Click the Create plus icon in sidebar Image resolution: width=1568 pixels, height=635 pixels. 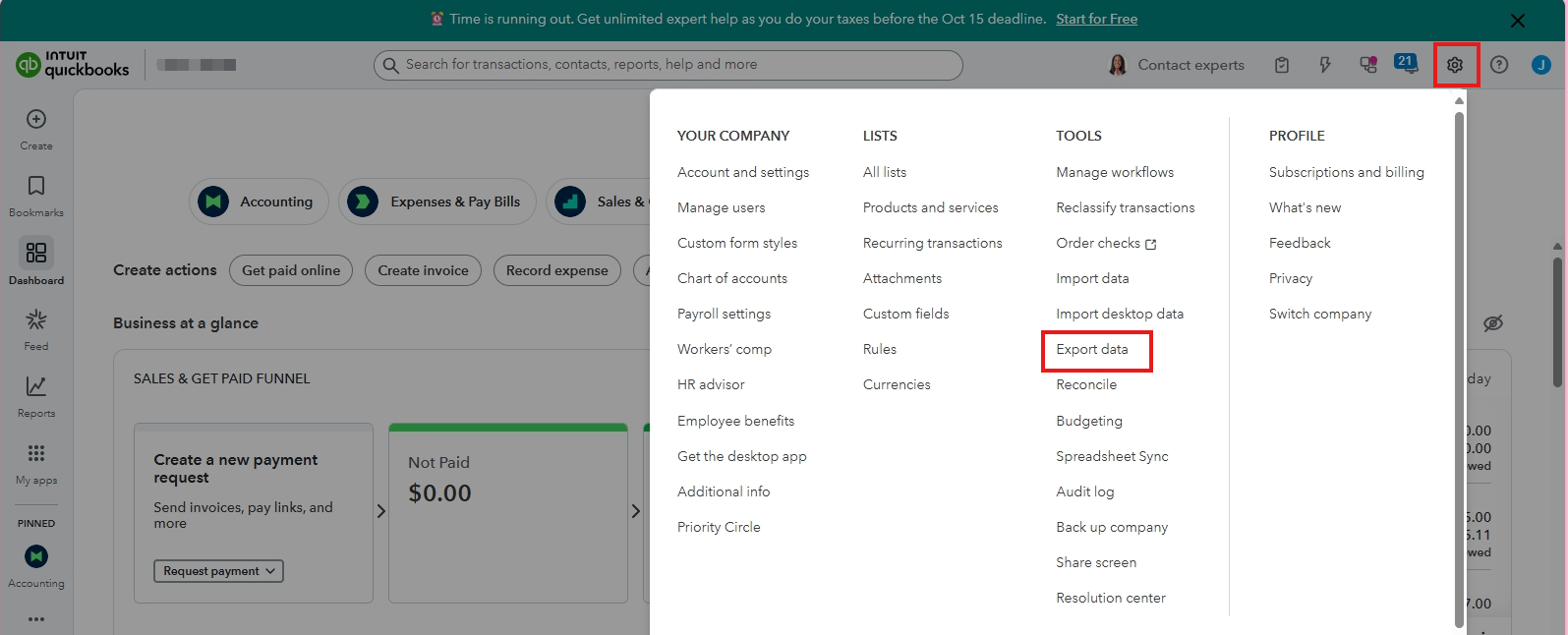(x=36, y=119)
